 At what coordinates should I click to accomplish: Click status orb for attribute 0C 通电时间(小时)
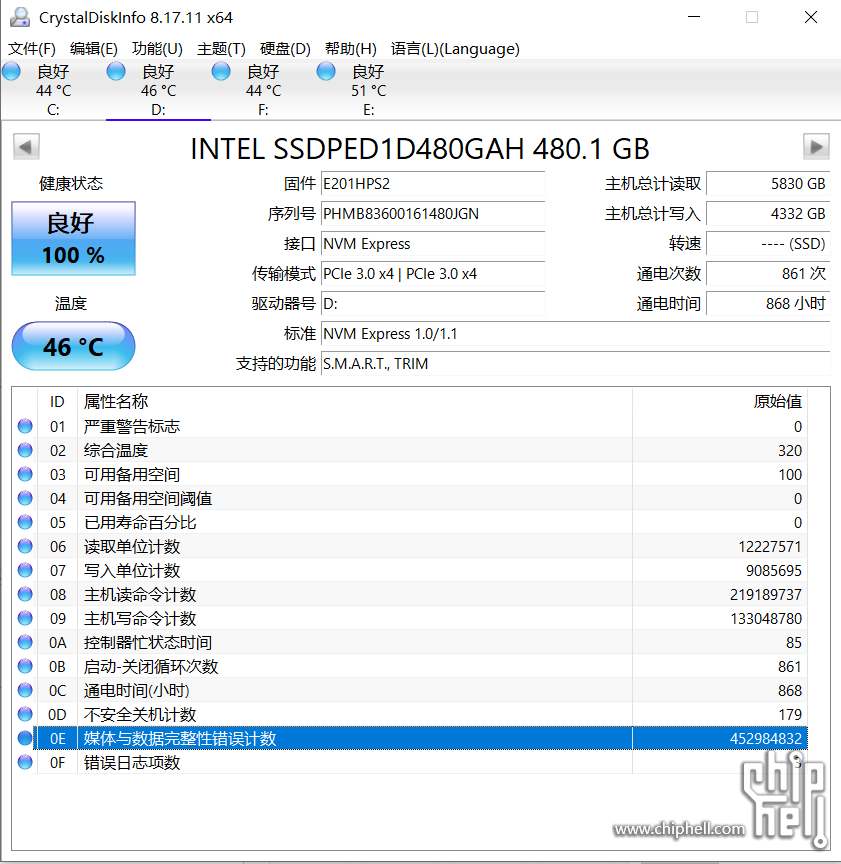pyautogui.click(x=25, y=690)
